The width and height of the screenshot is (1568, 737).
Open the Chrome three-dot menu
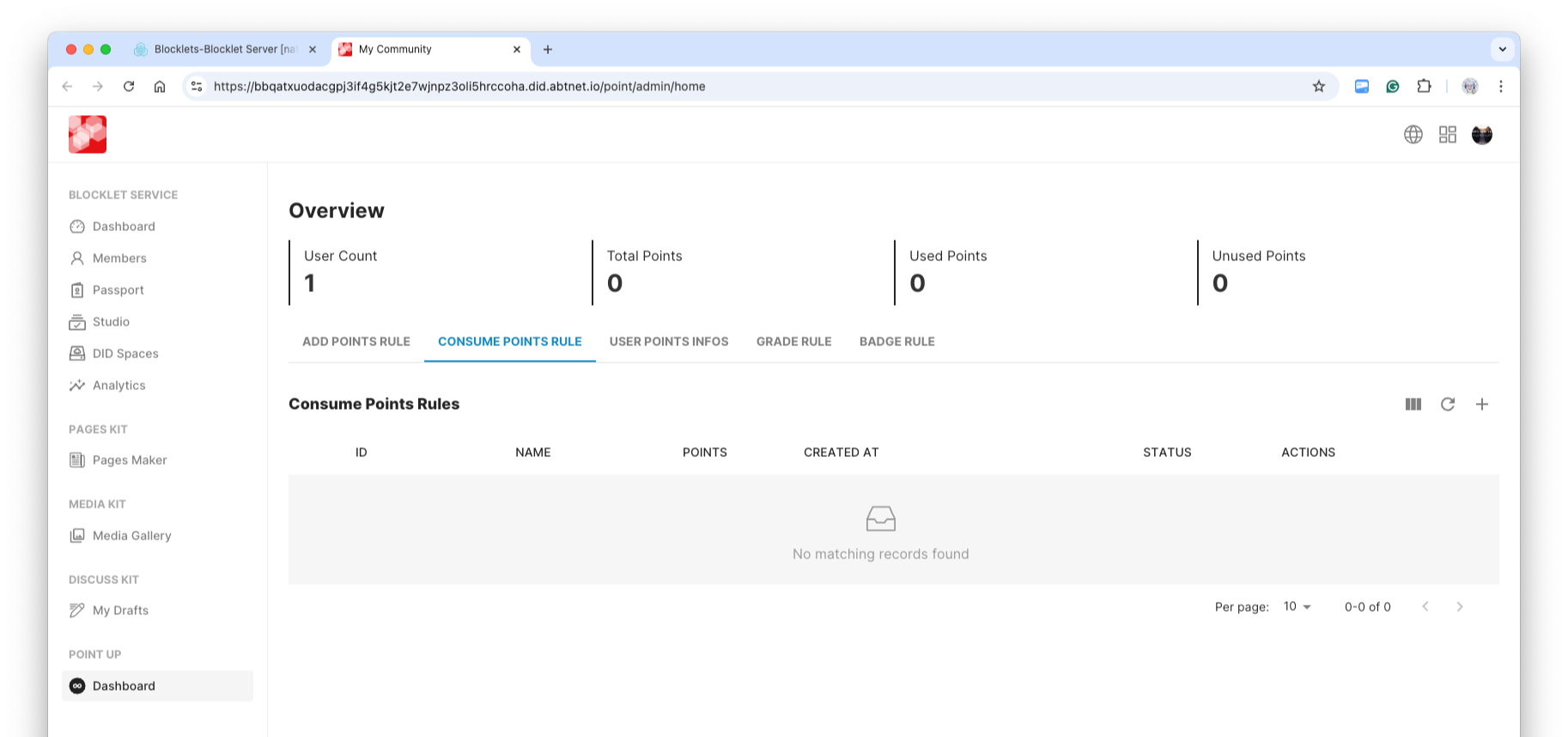coord(1500,87)
